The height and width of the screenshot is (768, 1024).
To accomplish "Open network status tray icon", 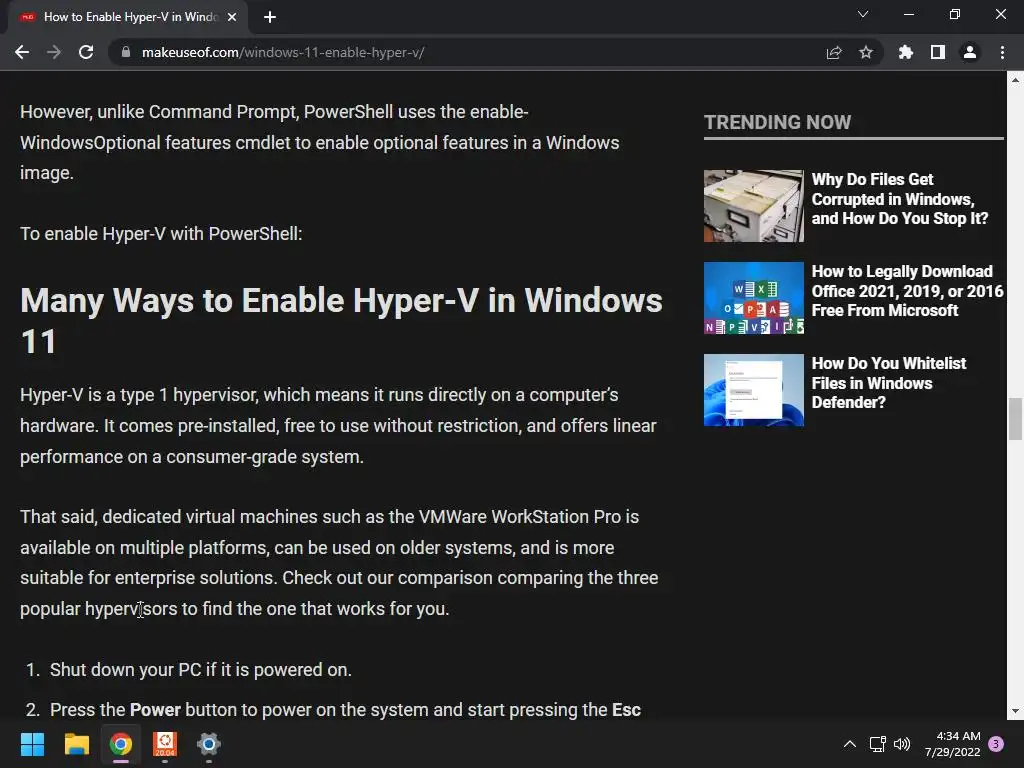I will [x=877, y=744].
